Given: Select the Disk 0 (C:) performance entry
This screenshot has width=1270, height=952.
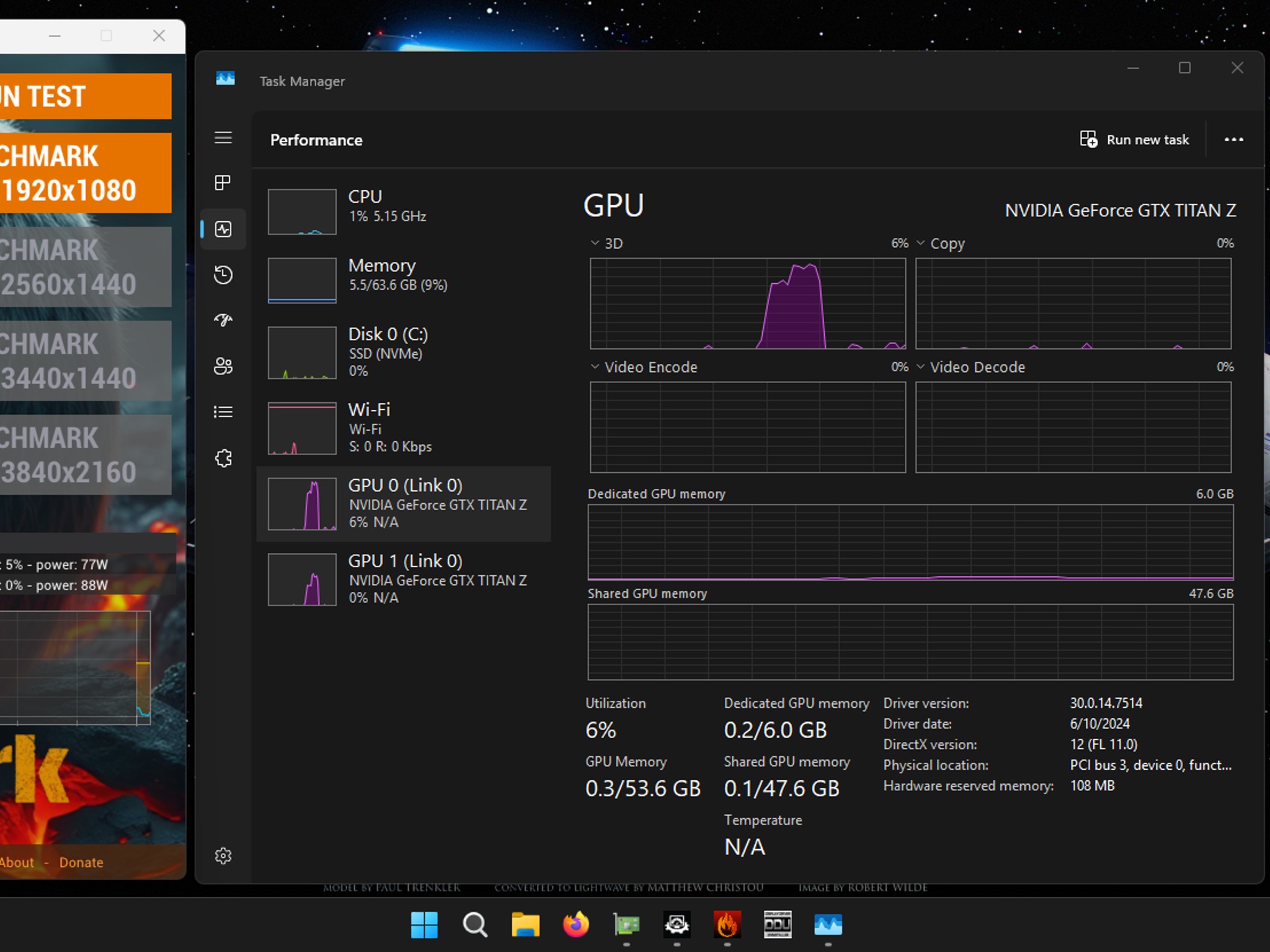Looking at the screenshot, I should (404, 352).
